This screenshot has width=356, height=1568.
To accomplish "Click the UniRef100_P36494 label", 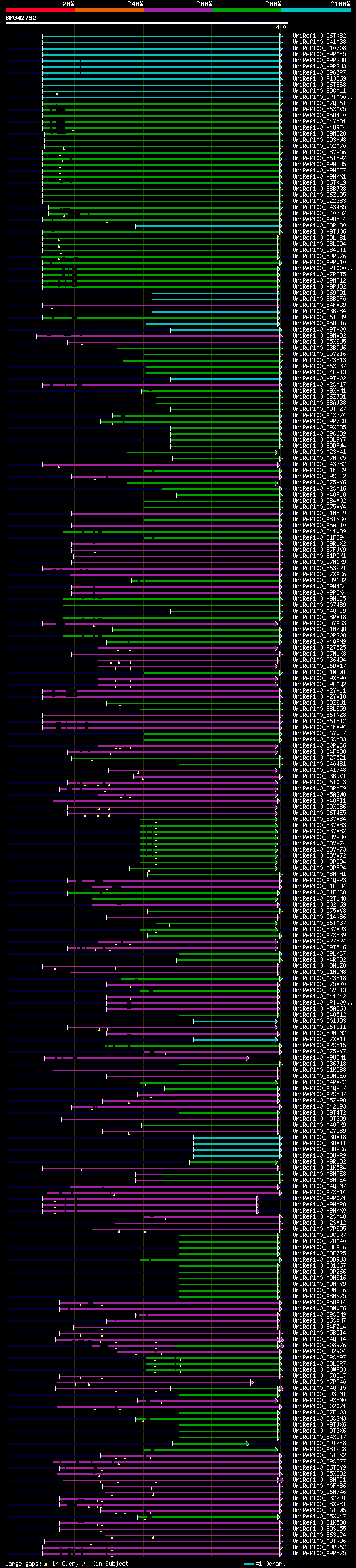I will [x=319, y=660].
